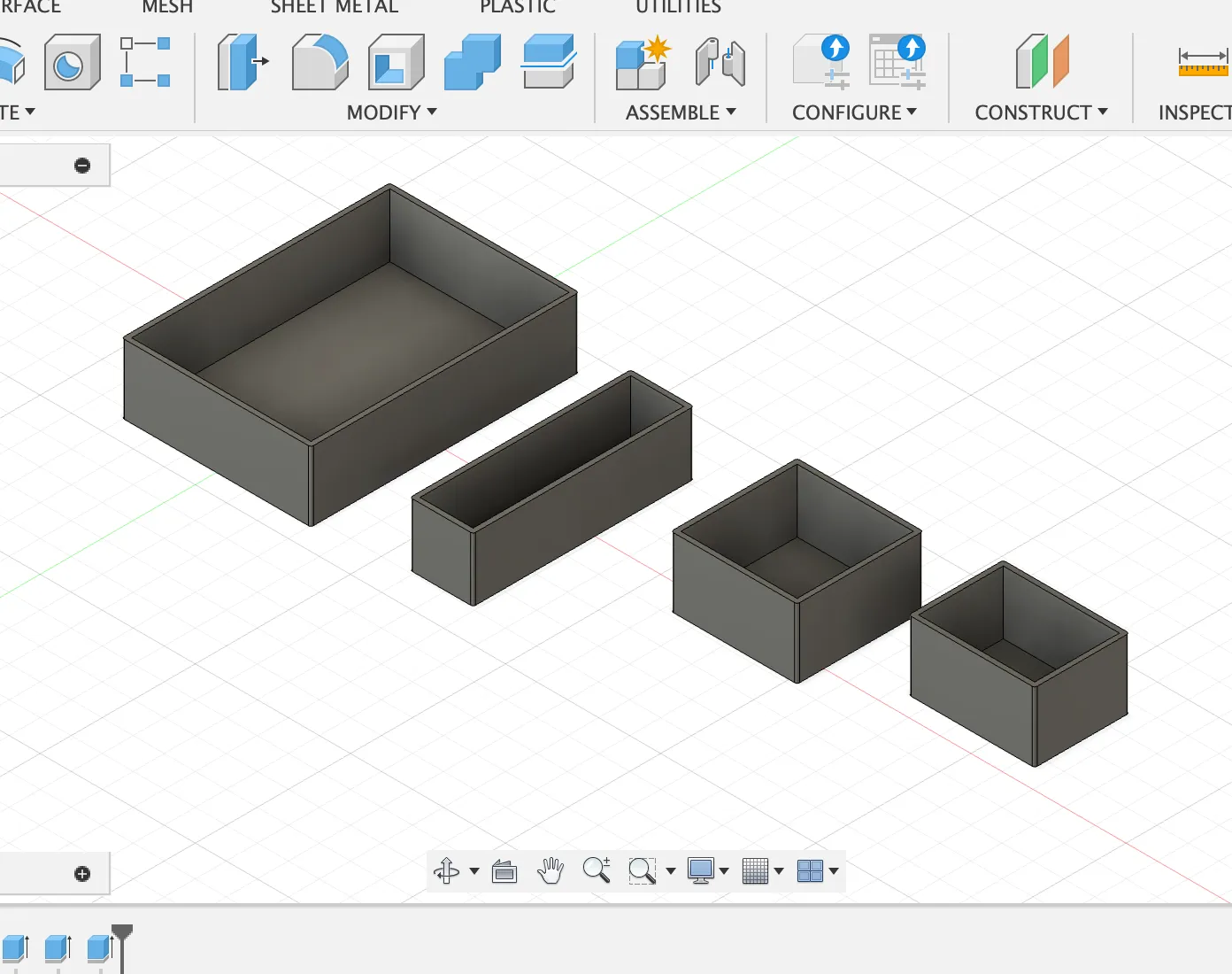
Task: Expand the Viewports dropdown arrow
Action: click(834, 871)
